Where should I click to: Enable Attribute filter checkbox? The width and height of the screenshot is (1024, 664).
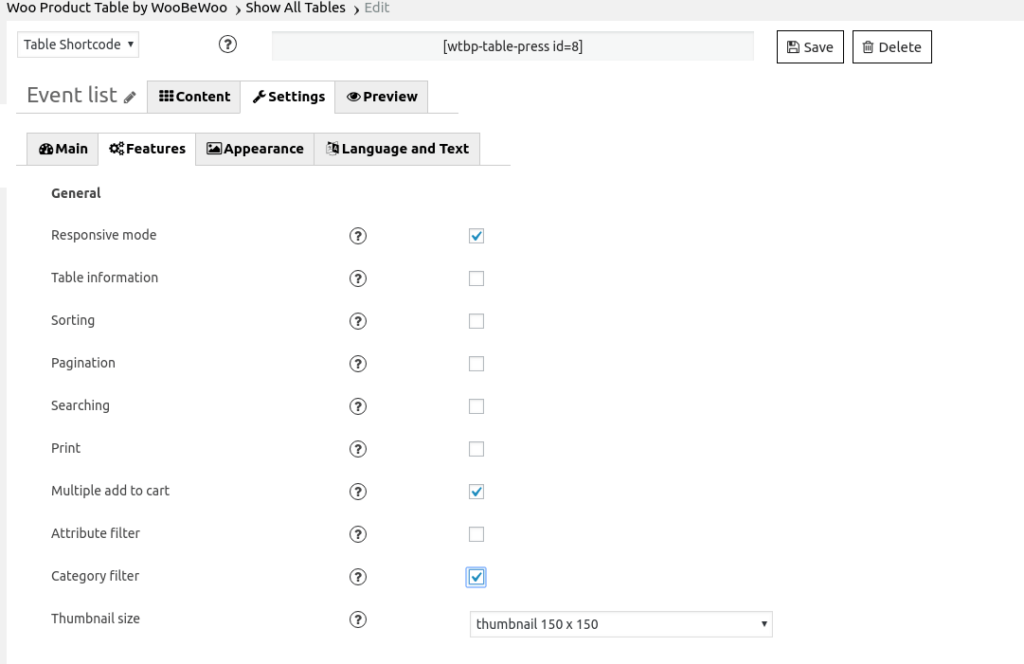pos(476,534)
